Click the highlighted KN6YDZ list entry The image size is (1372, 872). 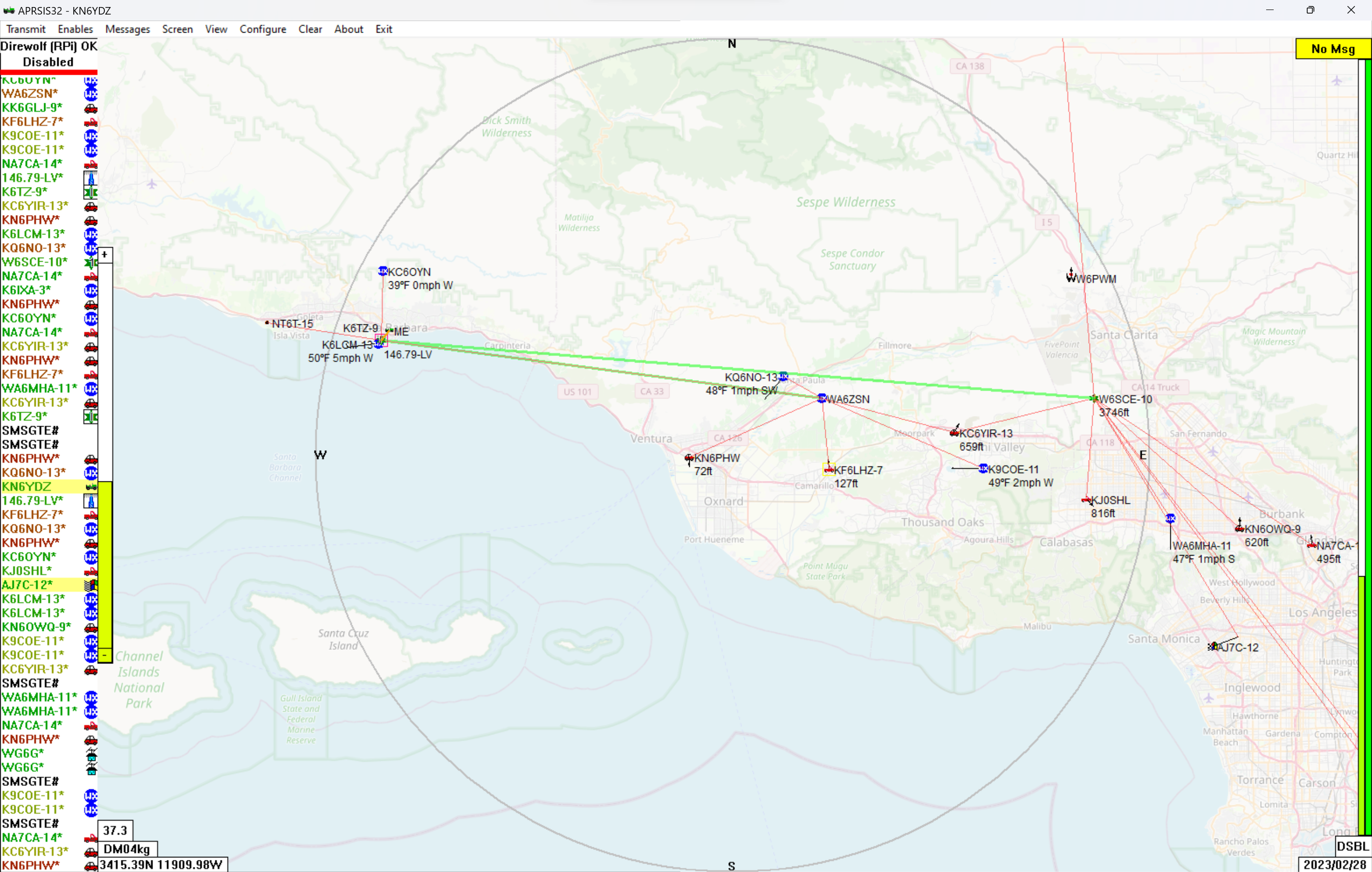[49, 486]
